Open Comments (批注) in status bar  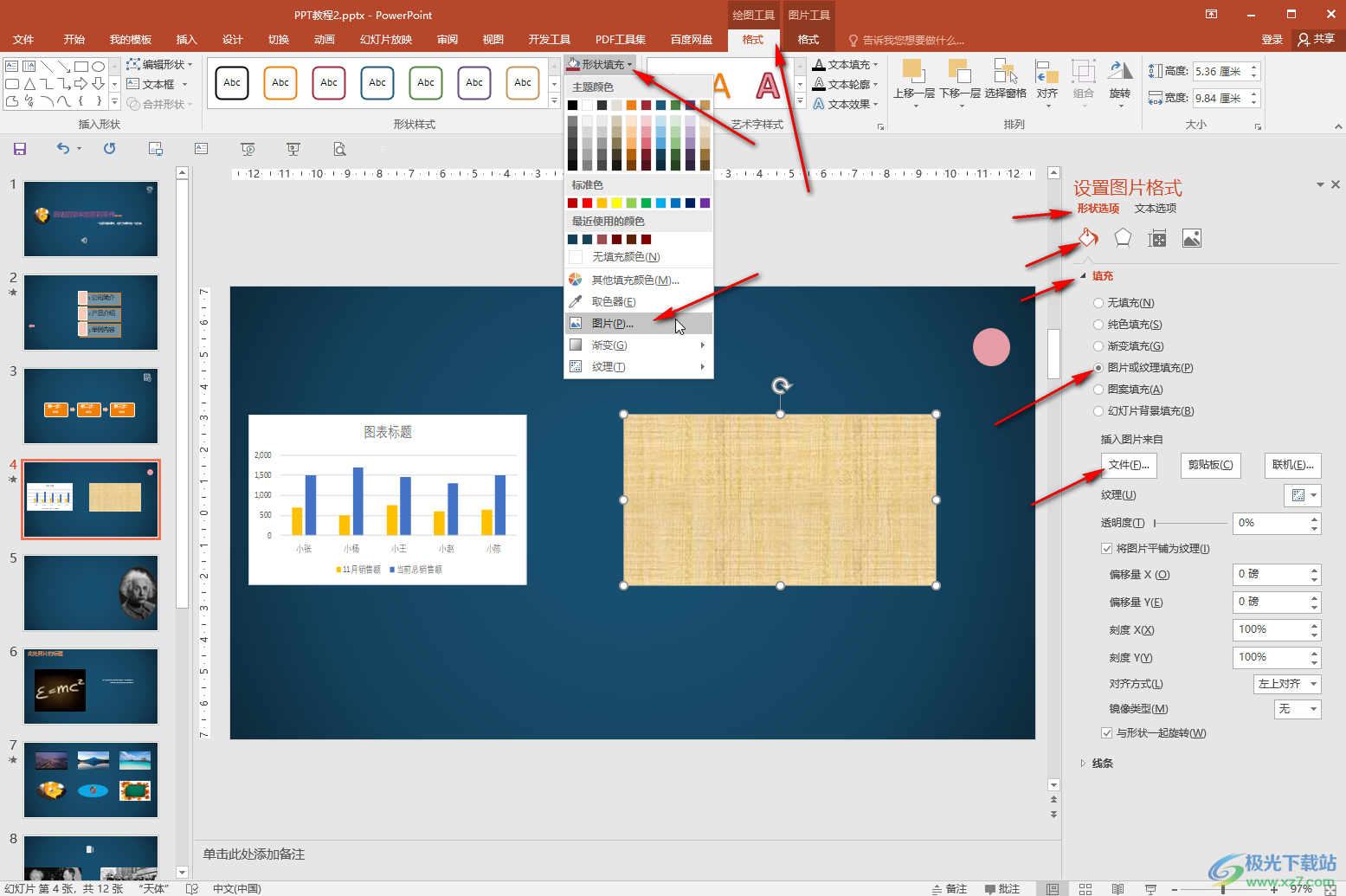(x=1002, y=889)
